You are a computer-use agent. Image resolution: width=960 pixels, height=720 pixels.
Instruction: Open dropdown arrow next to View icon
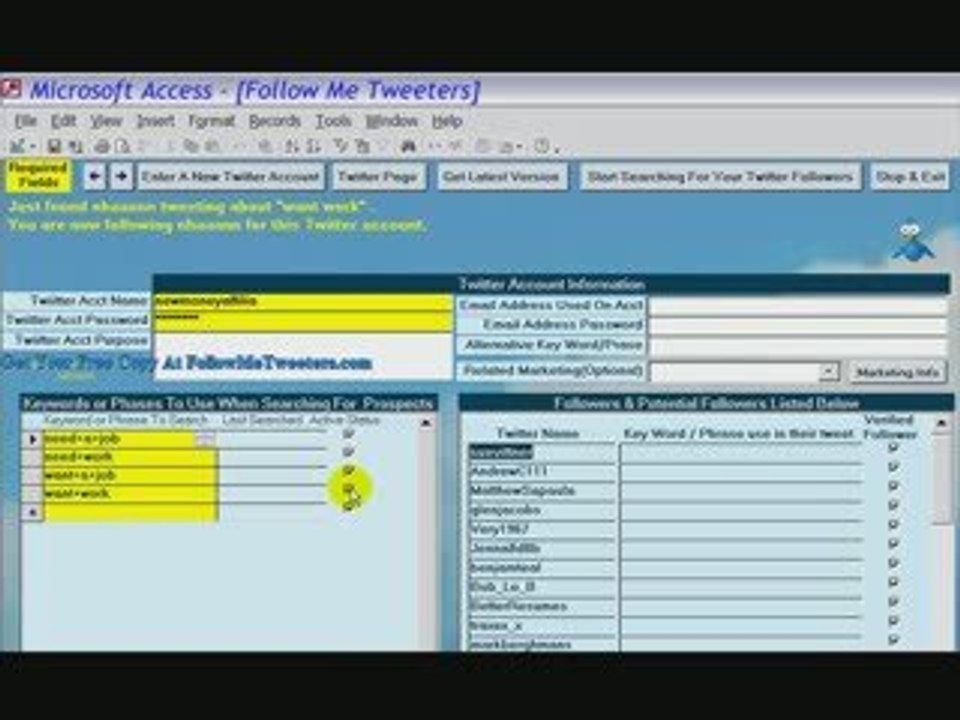coord(33,146)
